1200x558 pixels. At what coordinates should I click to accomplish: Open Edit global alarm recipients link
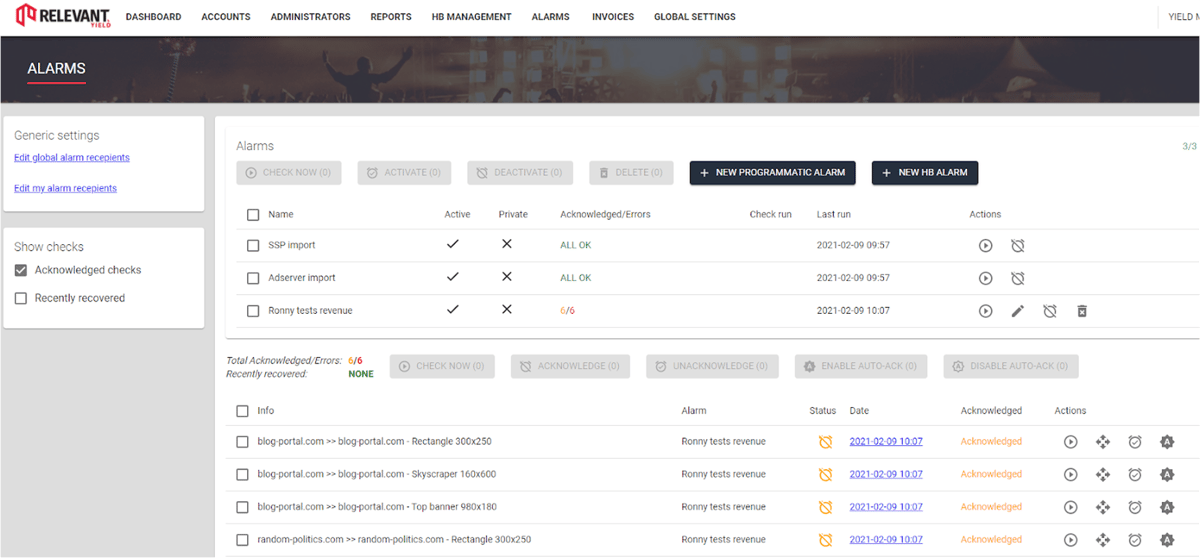(72, 158)
